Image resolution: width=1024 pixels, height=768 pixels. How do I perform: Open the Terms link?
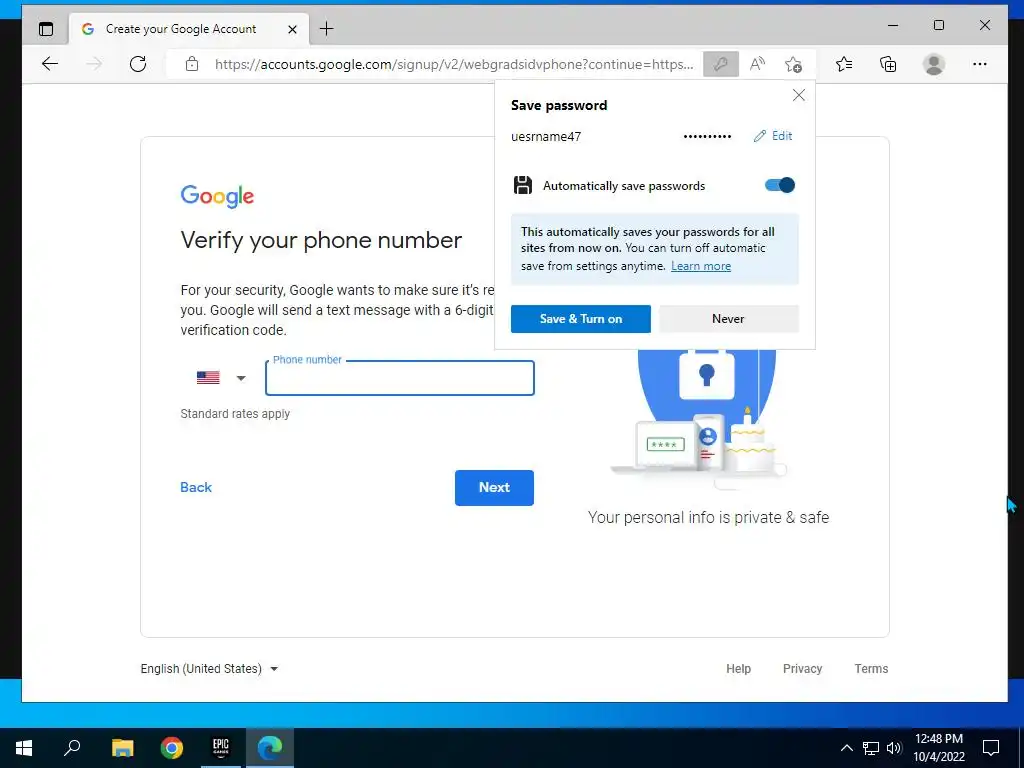pyautogui.click(x=871, y=669)
